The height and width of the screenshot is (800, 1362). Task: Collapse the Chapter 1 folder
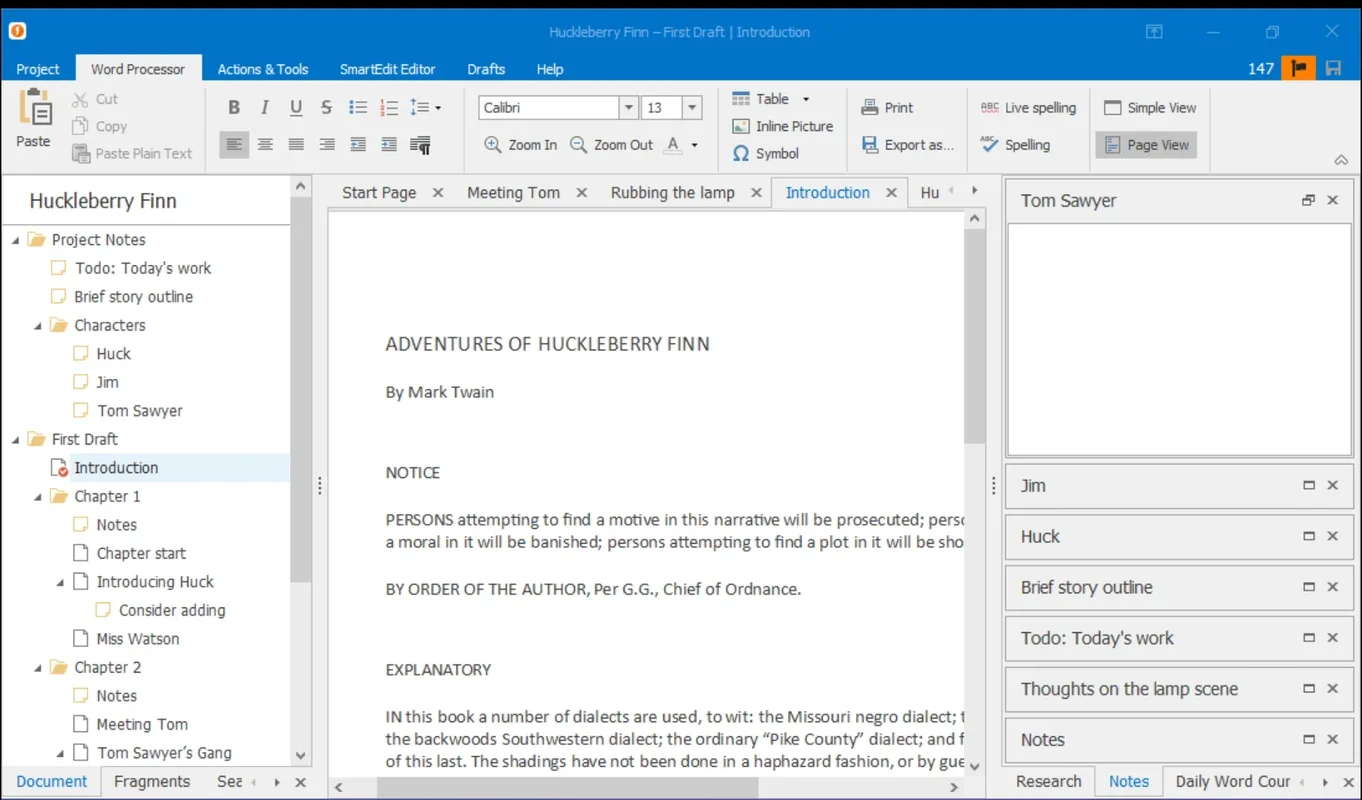[x=38, y=497]
